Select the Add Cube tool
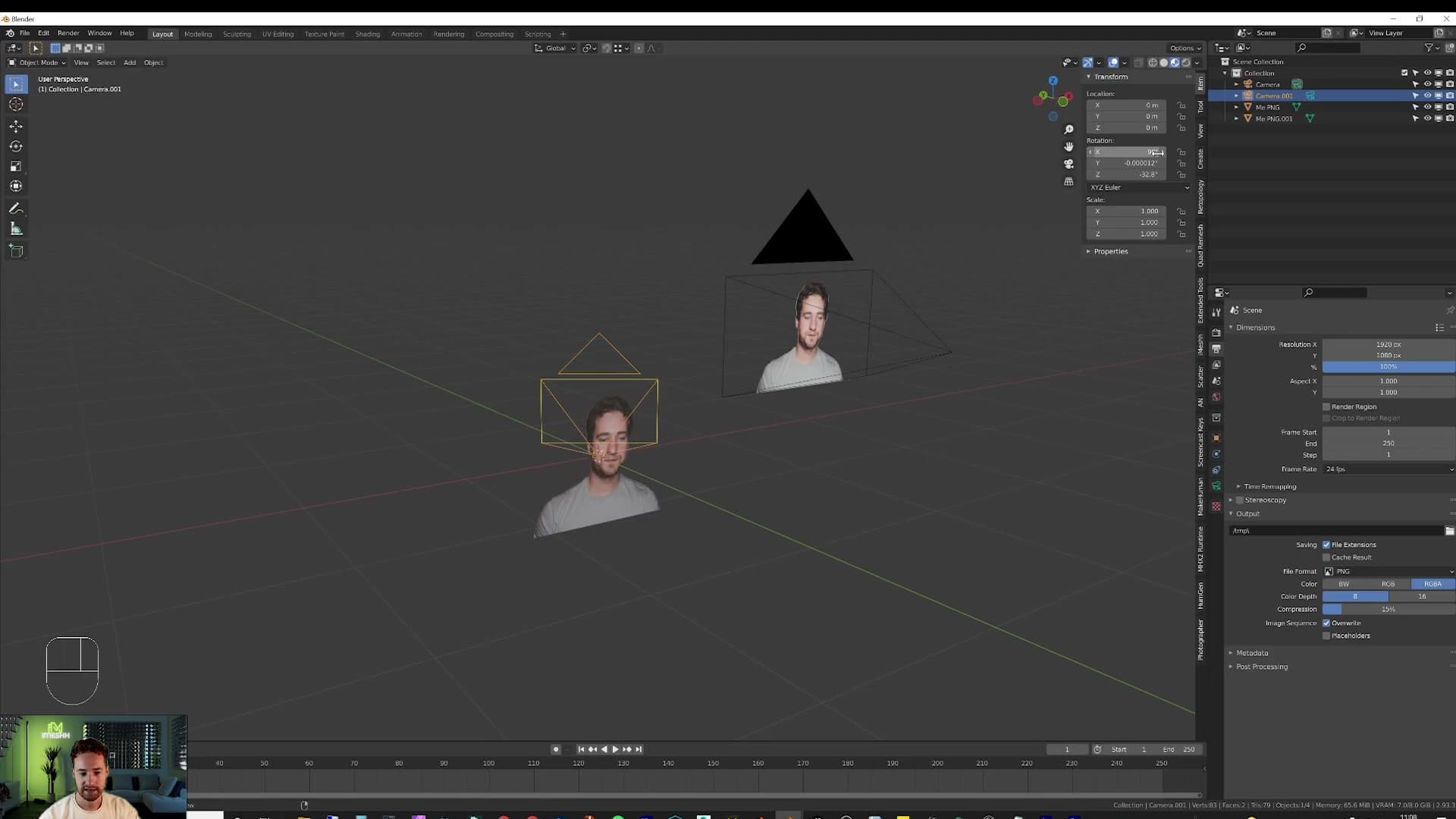1456x819 pixels. coord(16,251)
